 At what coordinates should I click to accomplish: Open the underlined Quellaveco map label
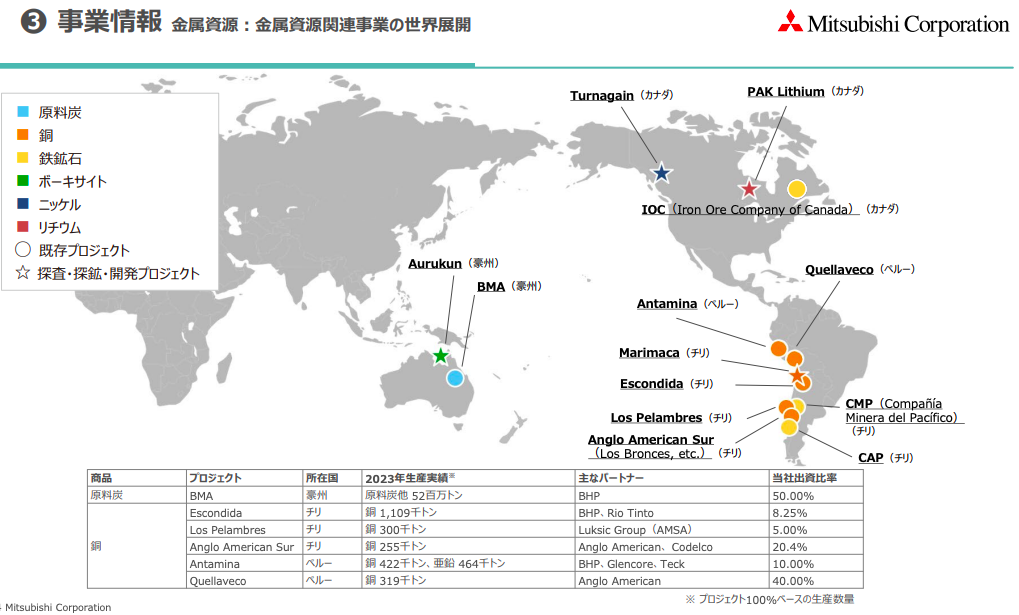839,269
